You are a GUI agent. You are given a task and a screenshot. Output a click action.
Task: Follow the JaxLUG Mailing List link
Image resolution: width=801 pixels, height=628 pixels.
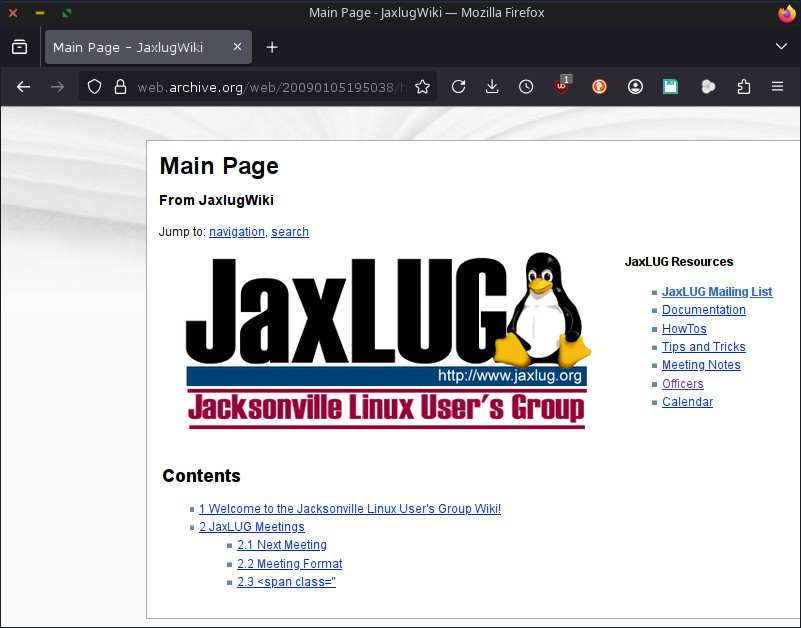(x=717, y=291)
